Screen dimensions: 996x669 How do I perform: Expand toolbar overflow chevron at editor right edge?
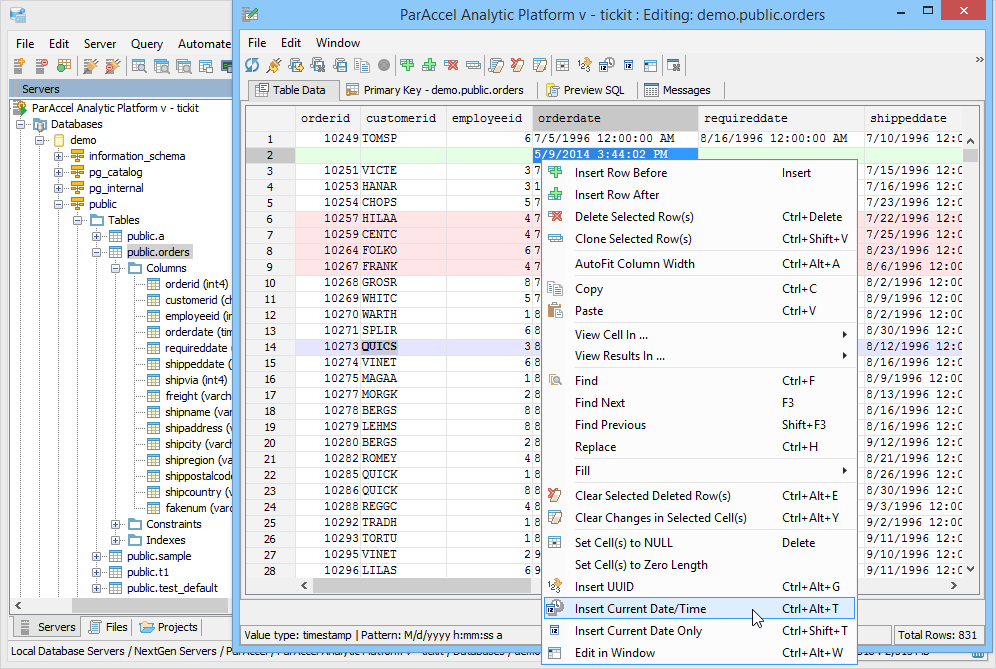[979, 60]
